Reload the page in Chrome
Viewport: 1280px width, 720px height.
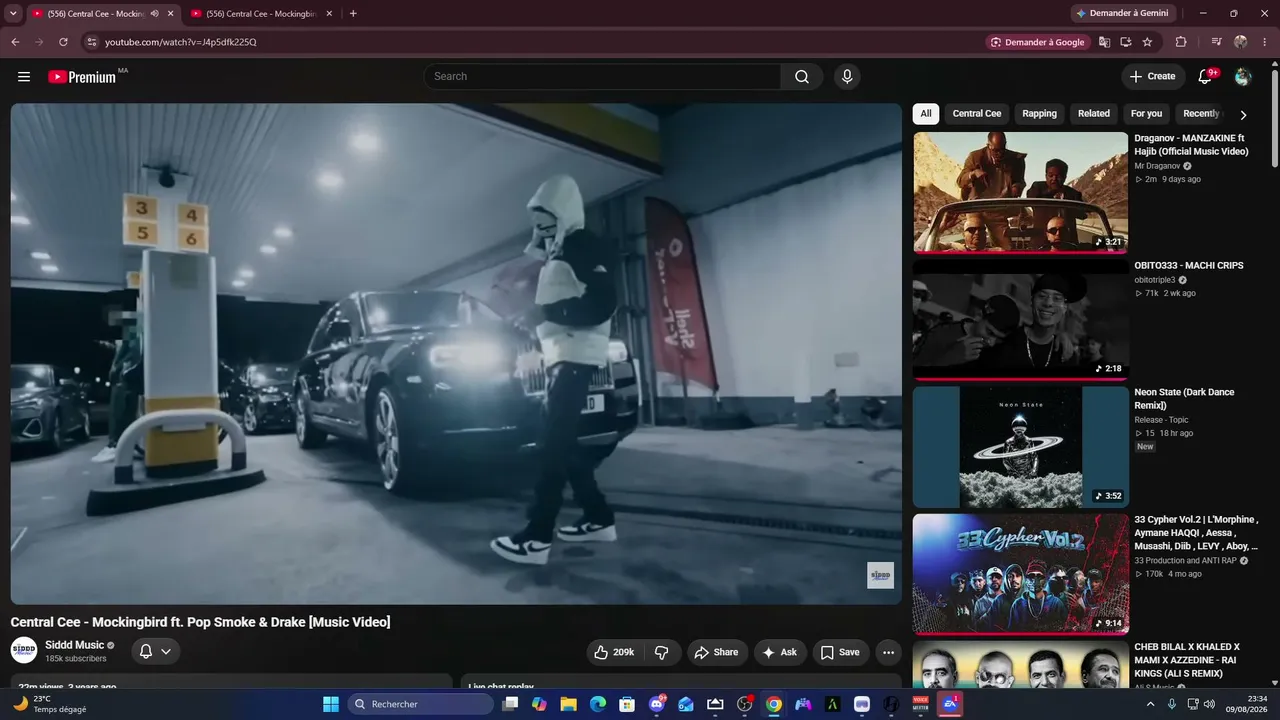tap(63, 42)
